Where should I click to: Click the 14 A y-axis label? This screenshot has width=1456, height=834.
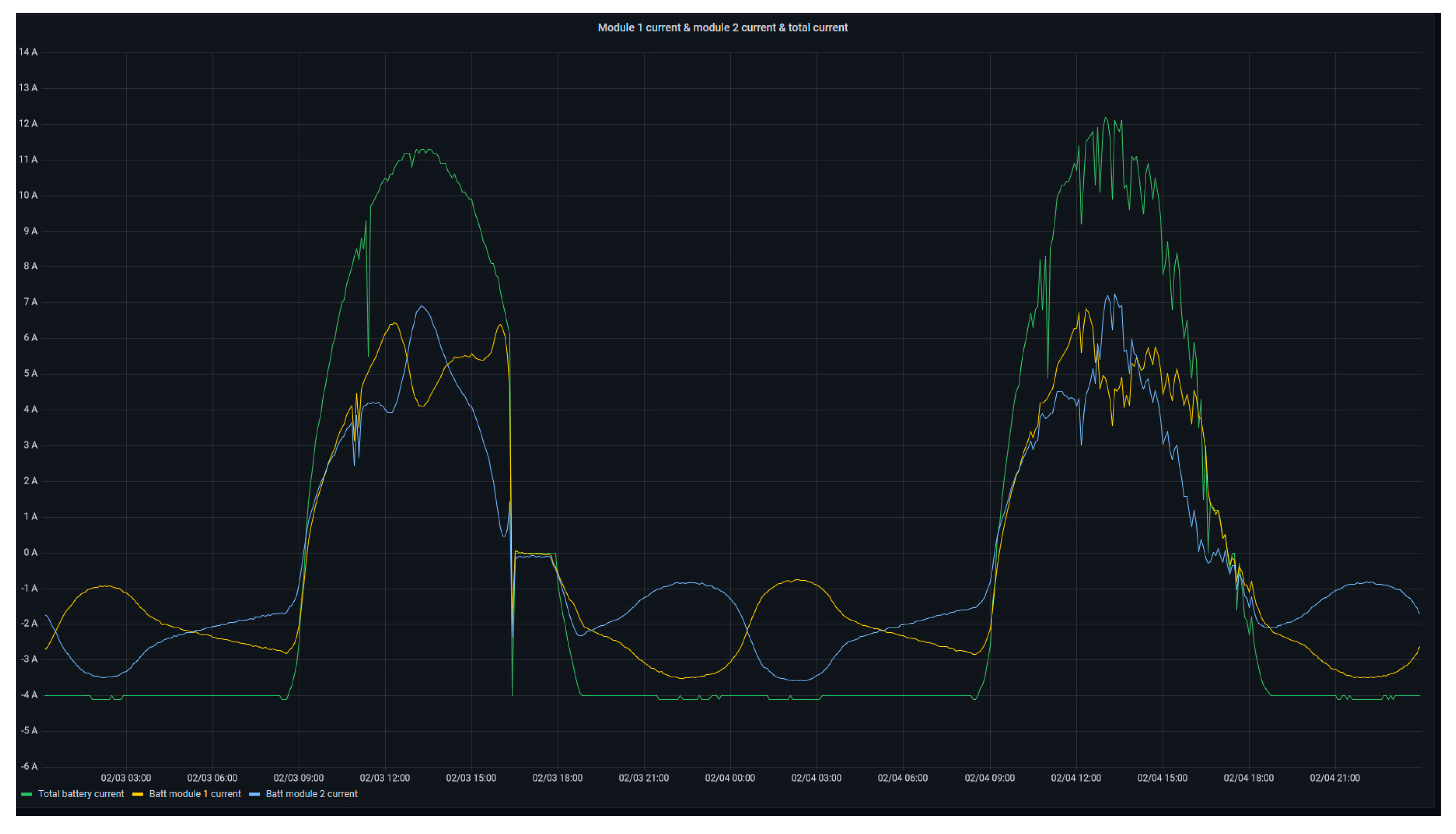28,52
